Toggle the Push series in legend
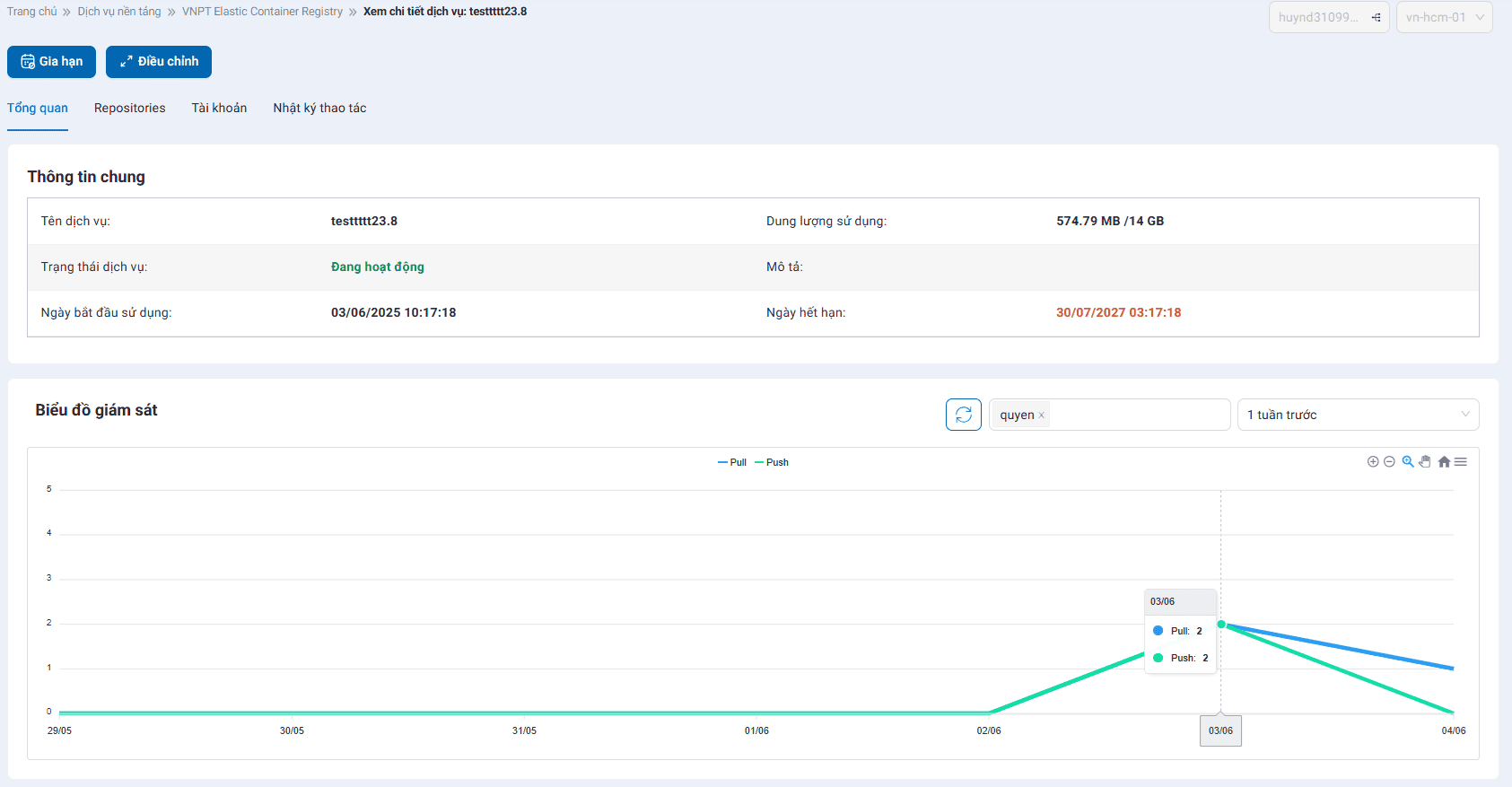This screenshot has height=787, width=1512. click(x=772, y=463)
